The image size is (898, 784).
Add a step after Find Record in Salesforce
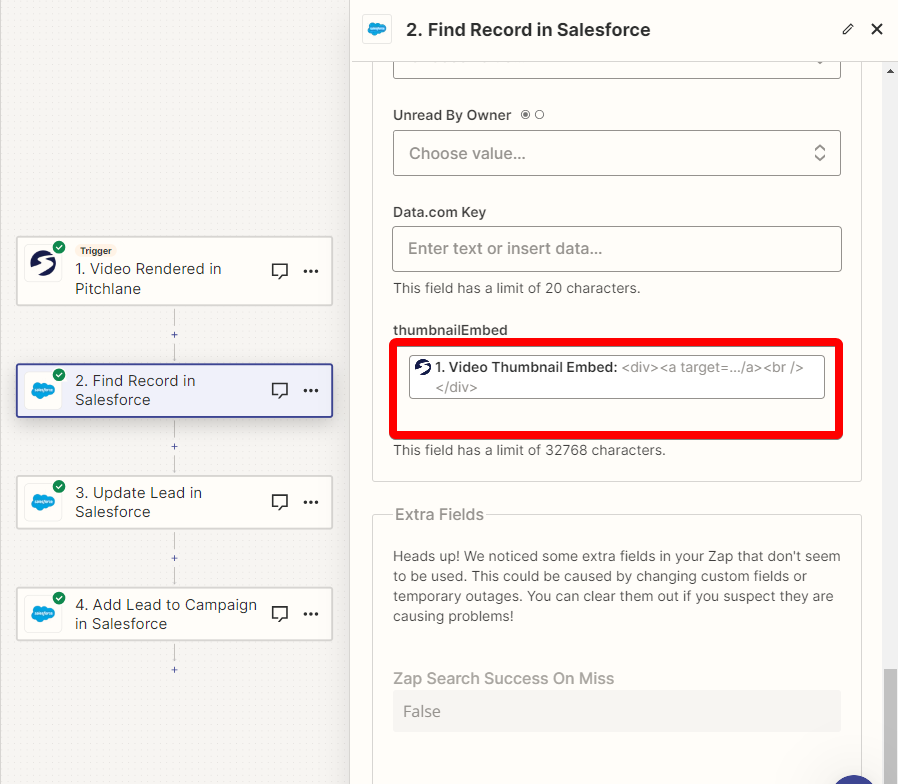pos(175,446)
